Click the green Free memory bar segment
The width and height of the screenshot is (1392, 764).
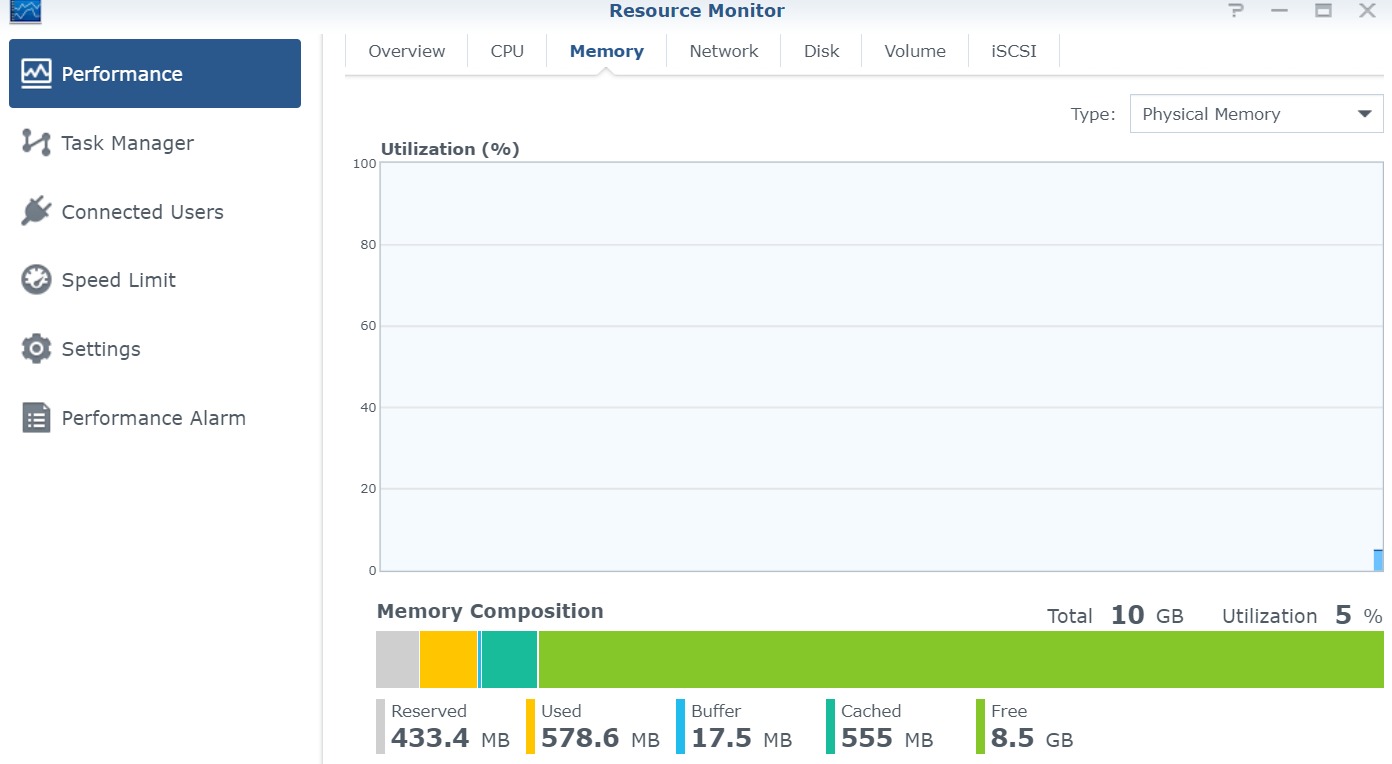pos(960,659)
